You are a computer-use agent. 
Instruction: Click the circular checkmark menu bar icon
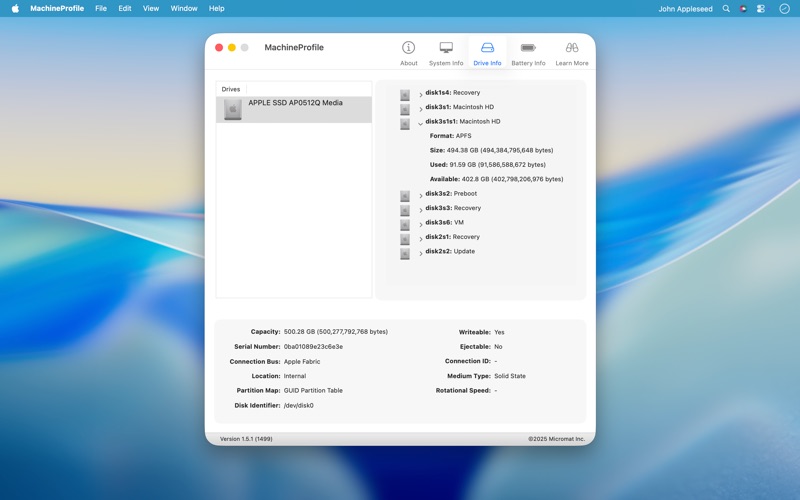coord(784,9)
